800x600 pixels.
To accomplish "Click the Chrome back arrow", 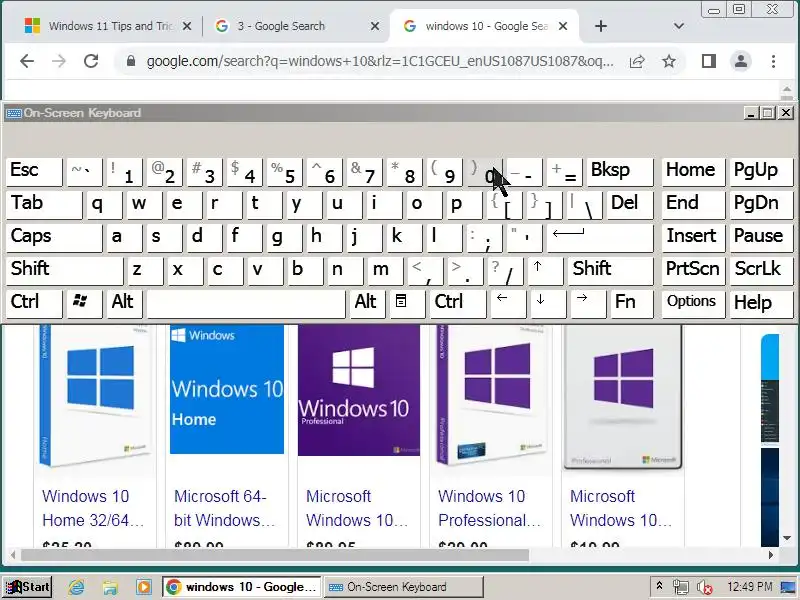I will tap(27, 61).
